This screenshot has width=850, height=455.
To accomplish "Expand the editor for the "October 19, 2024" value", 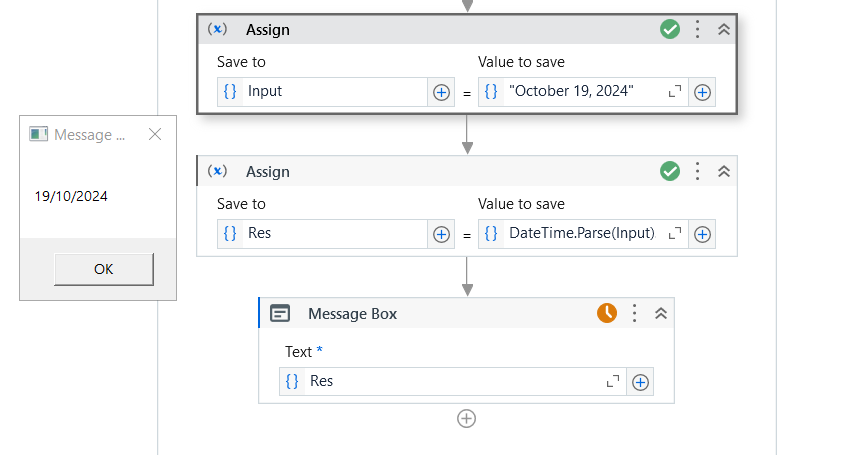I will point(674,92).
